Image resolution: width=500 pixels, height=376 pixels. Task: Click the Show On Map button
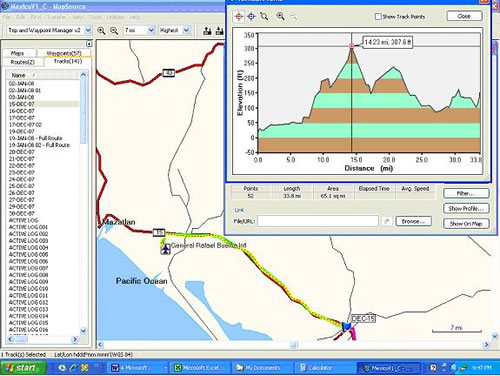point(466,224)
